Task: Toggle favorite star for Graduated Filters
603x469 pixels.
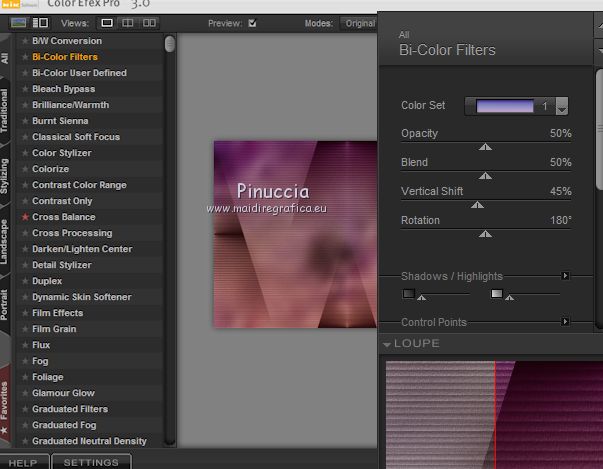Action: 25,409
